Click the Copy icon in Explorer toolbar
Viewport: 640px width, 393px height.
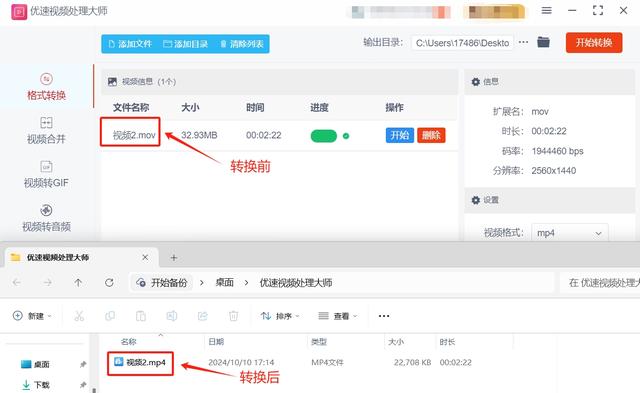click(110, 316)
